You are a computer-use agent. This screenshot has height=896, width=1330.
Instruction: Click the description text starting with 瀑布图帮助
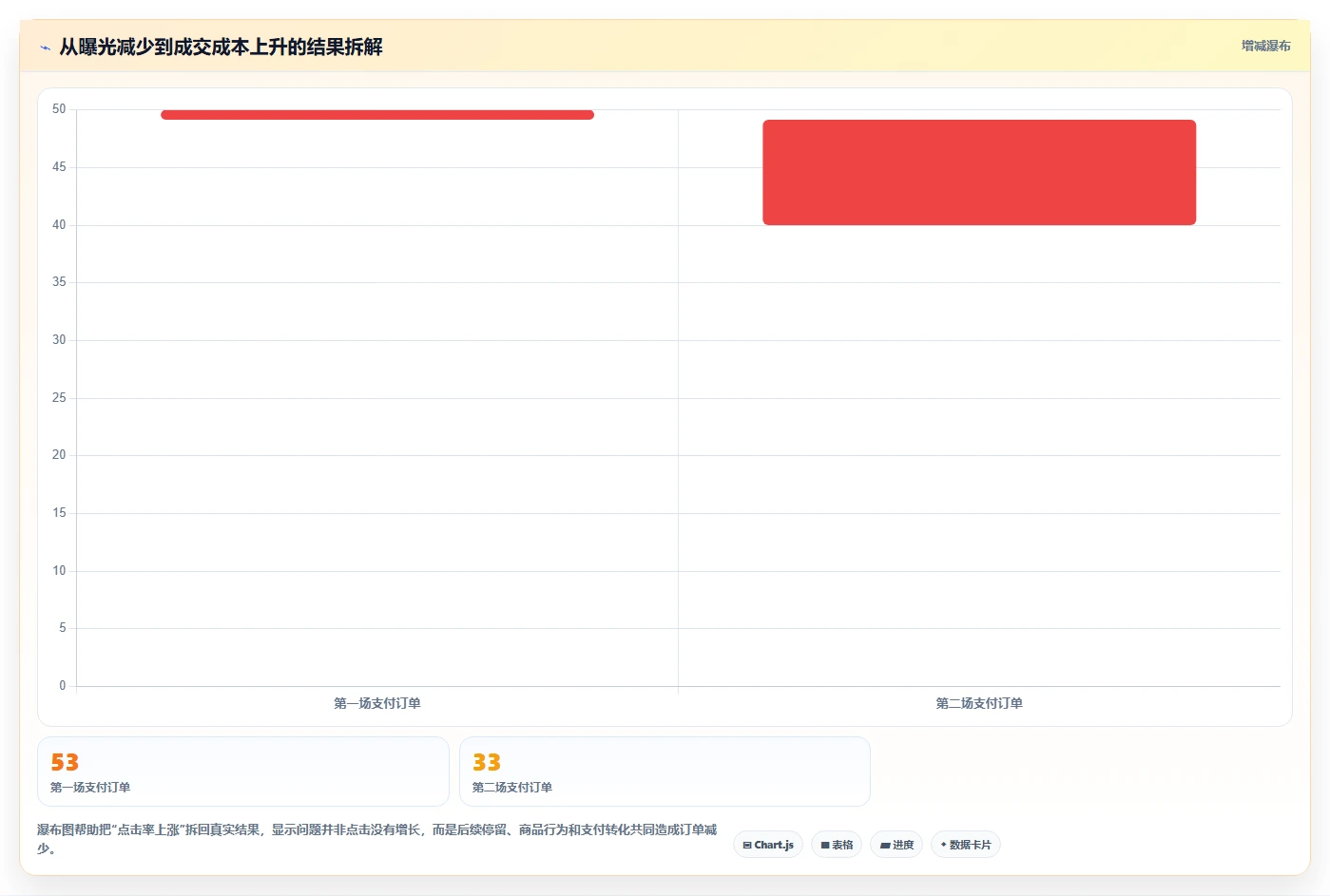pyautogui.click(x=377, y=839)
